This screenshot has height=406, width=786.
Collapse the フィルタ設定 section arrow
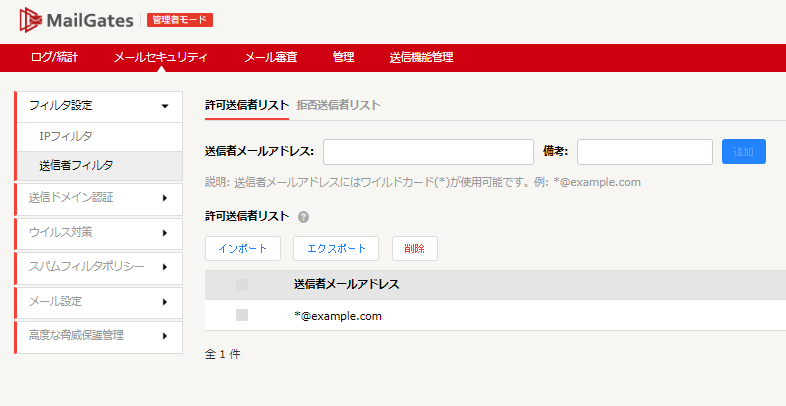165,106
